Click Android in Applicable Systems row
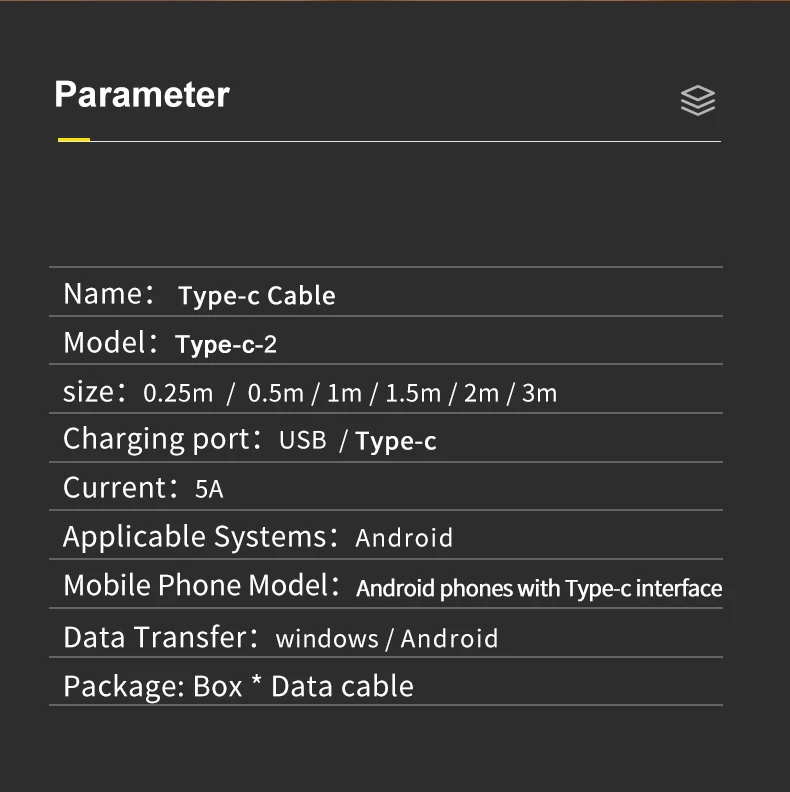790x792 pixels. click(404, 538)
